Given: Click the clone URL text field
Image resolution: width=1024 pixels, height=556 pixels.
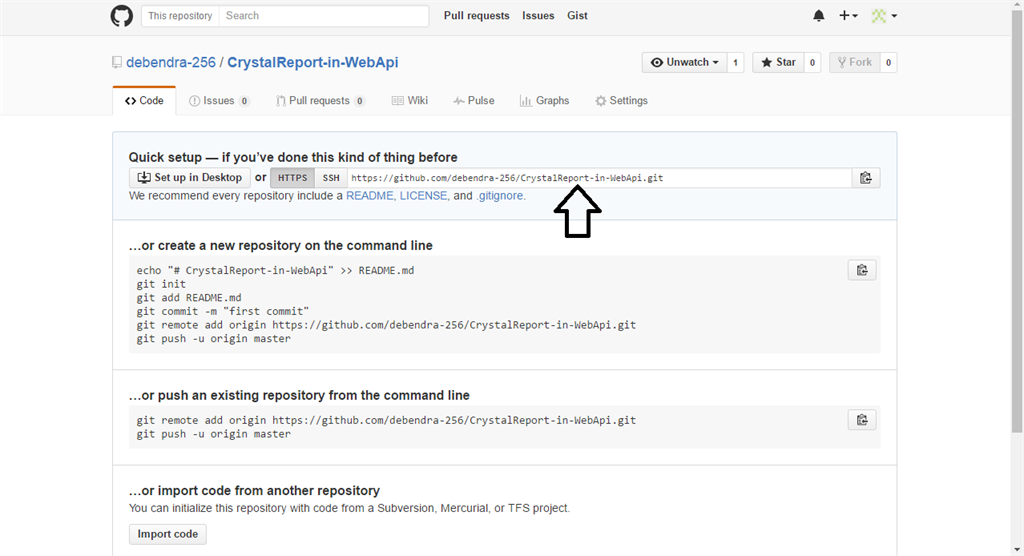Looking at the screenshot, I should (600, 178).
